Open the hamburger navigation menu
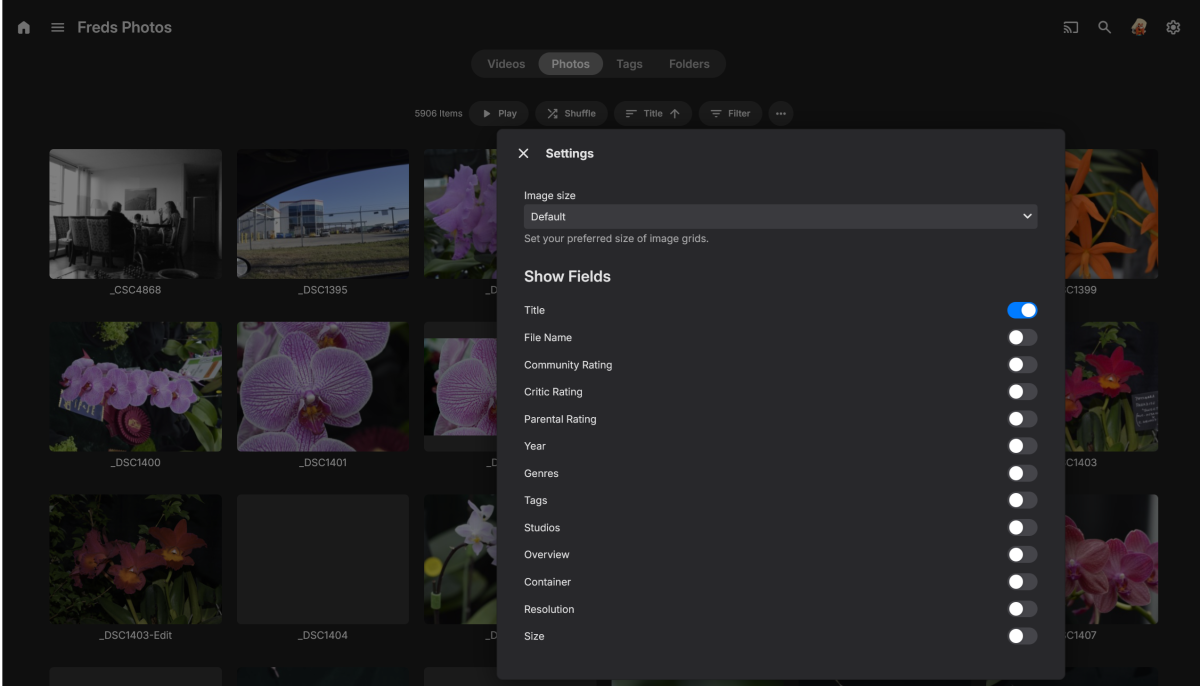The height and width of the screenshot is (686, 1200). coord(58,28)
